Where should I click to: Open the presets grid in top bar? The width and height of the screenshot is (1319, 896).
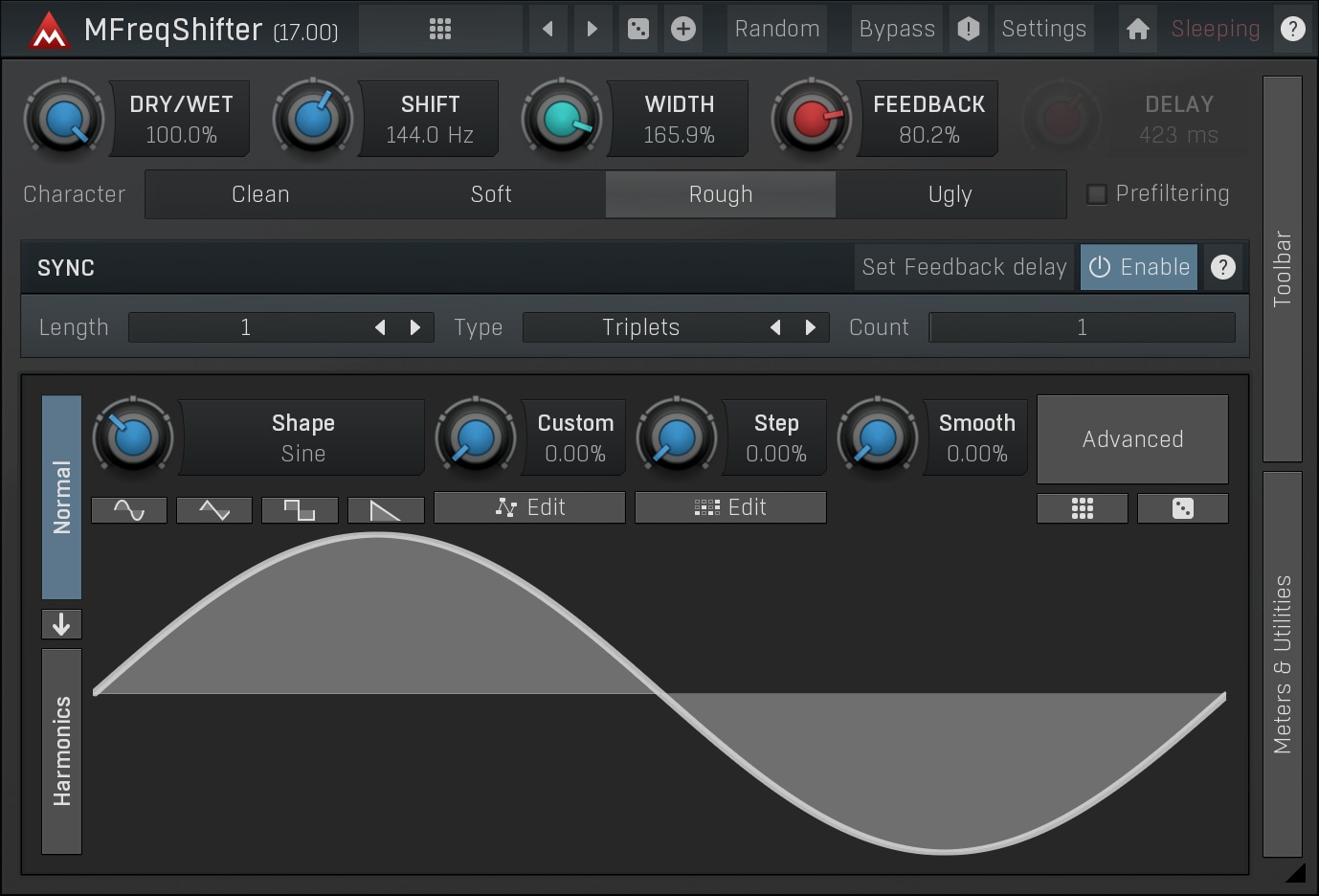pyautogui.click(x=439, y=29)
